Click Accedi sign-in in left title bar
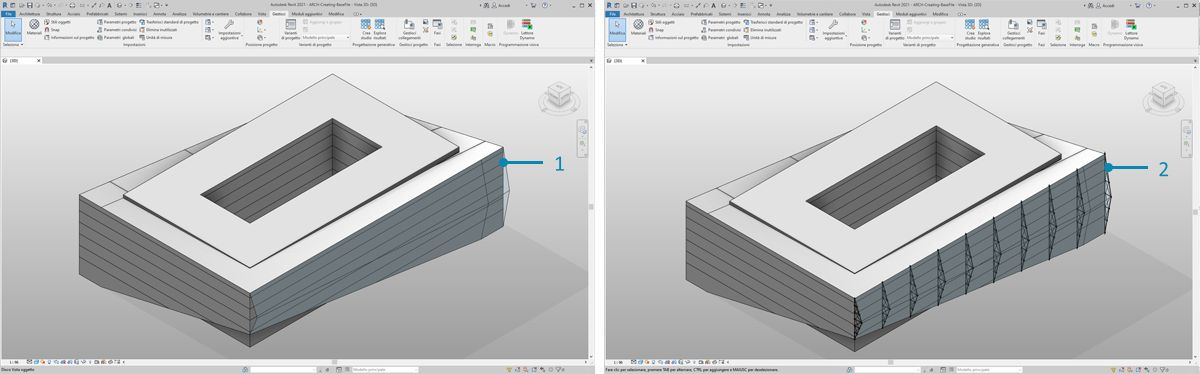This screenshot has height=374, width=1200. point(502,5)
